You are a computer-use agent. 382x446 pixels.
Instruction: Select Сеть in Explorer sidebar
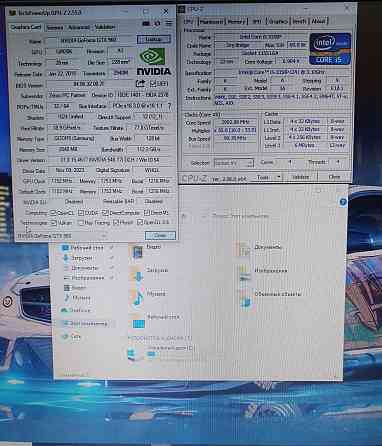tap(75, 337)
